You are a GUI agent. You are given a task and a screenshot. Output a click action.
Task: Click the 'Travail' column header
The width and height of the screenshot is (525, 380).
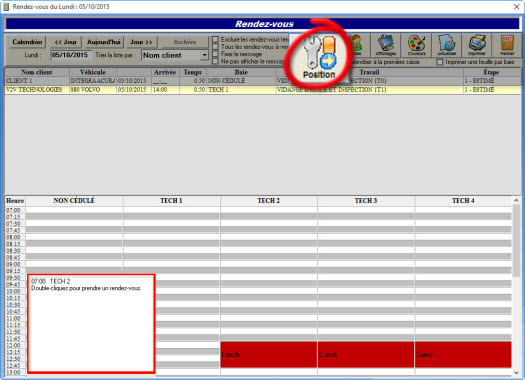(x=369, y=72)
